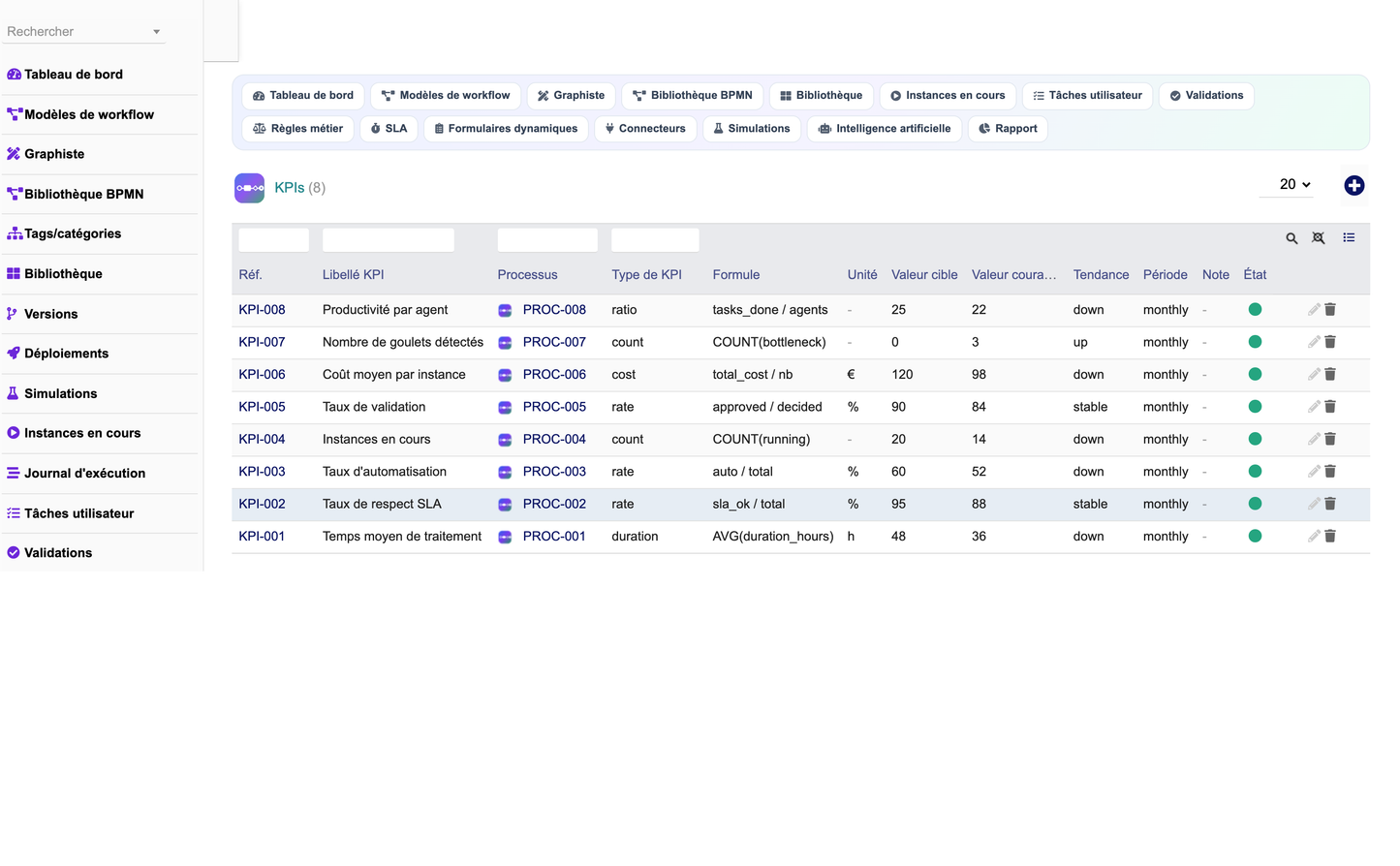Click the green État indicator for KPI-007
This screenshot has height=866, width=1400.
[x=1255, y=342]
